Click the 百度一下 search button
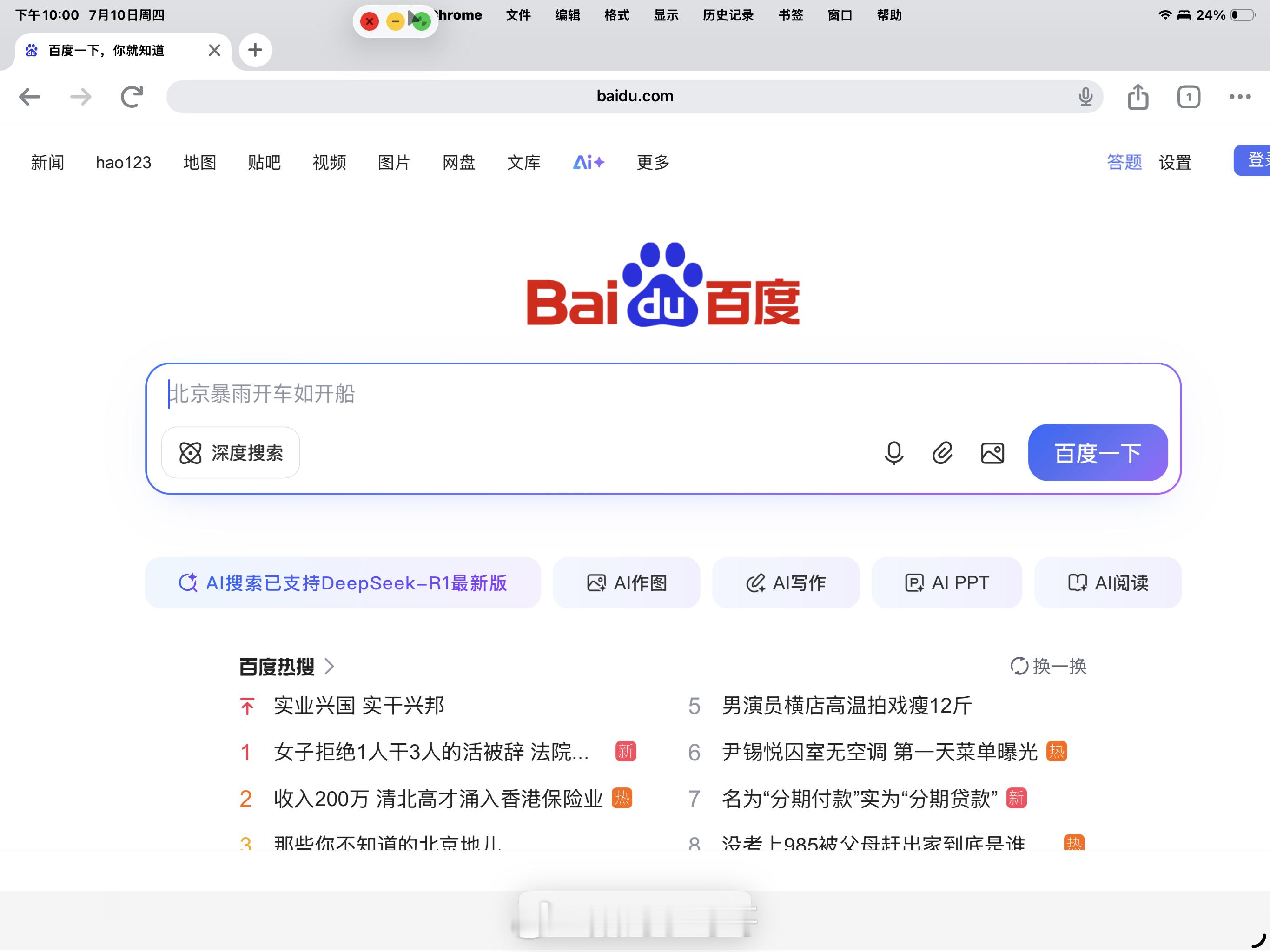Viewport: 1270px width, 952px height. coord(1098,452)
